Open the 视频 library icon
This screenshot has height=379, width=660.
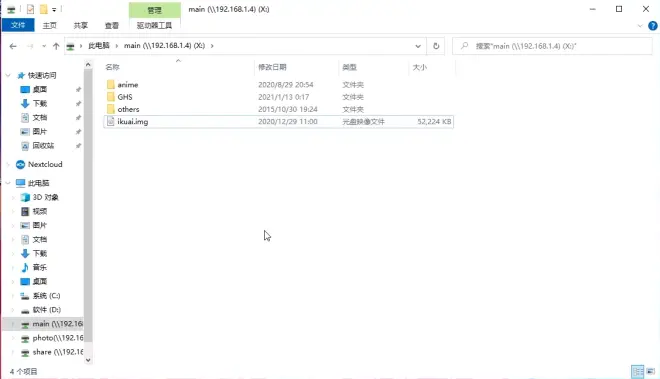25,211
